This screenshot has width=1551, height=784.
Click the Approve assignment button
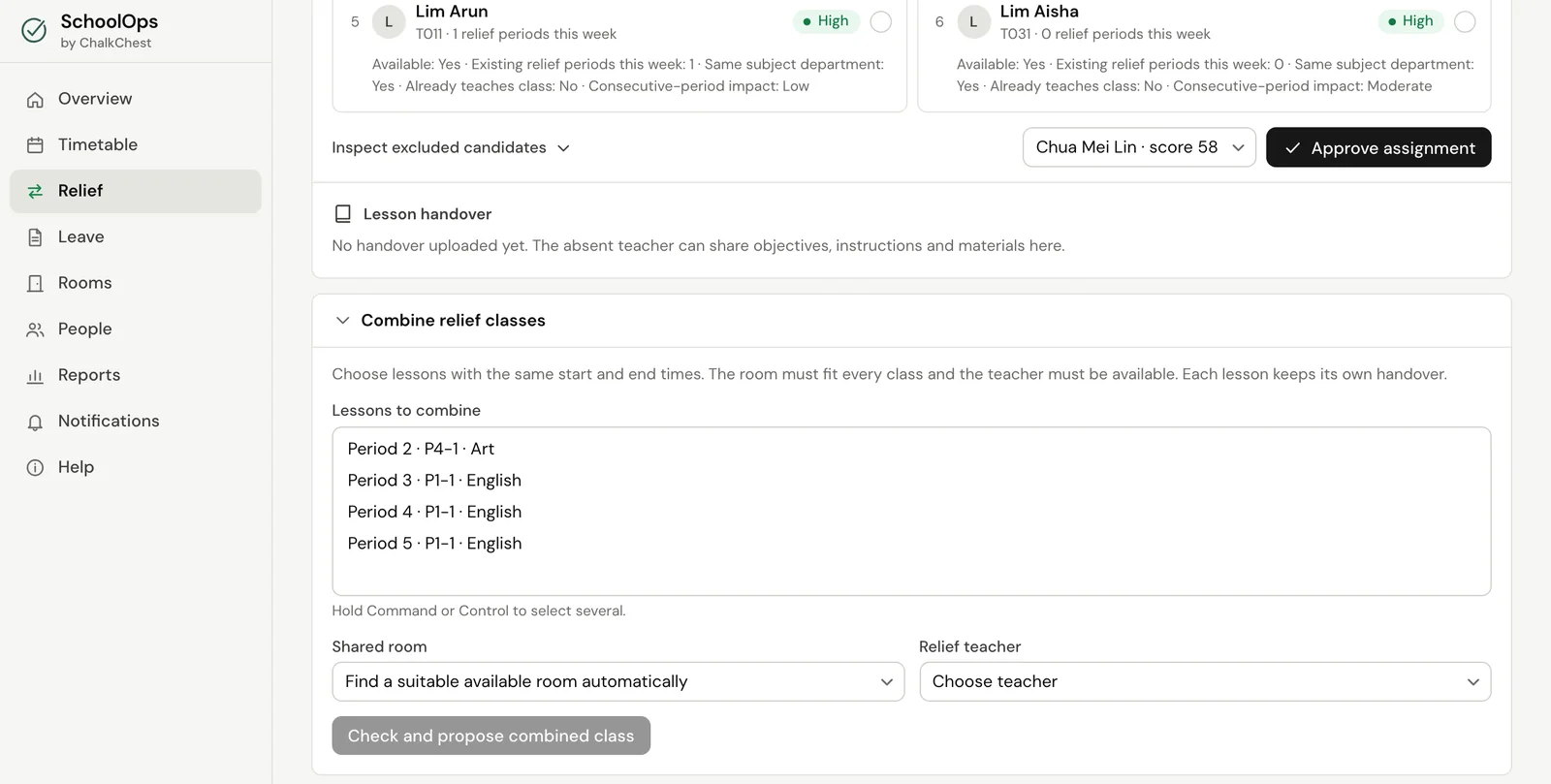pos(1378,147)
